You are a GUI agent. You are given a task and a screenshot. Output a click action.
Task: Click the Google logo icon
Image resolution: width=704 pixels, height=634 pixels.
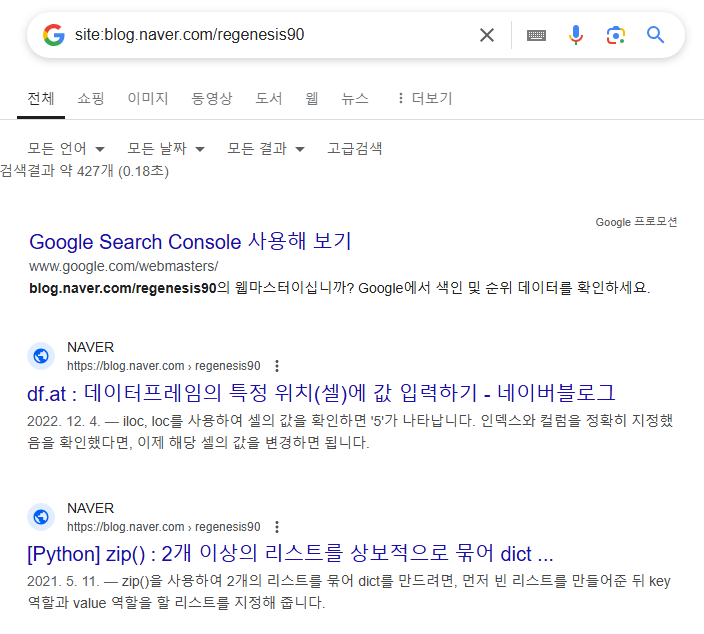pyautogui.click(x=54, y=35)
